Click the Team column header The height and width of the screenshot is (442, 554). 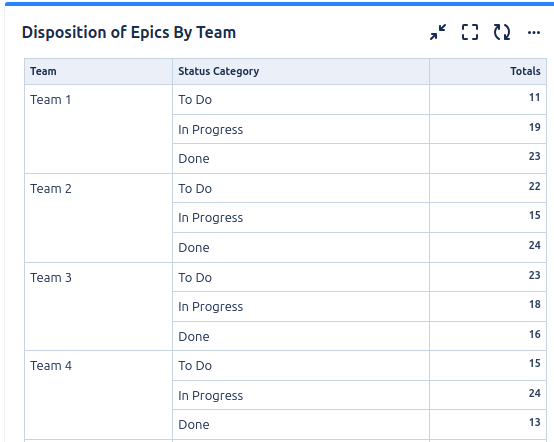pyautogui.click(x=43, y=71)
